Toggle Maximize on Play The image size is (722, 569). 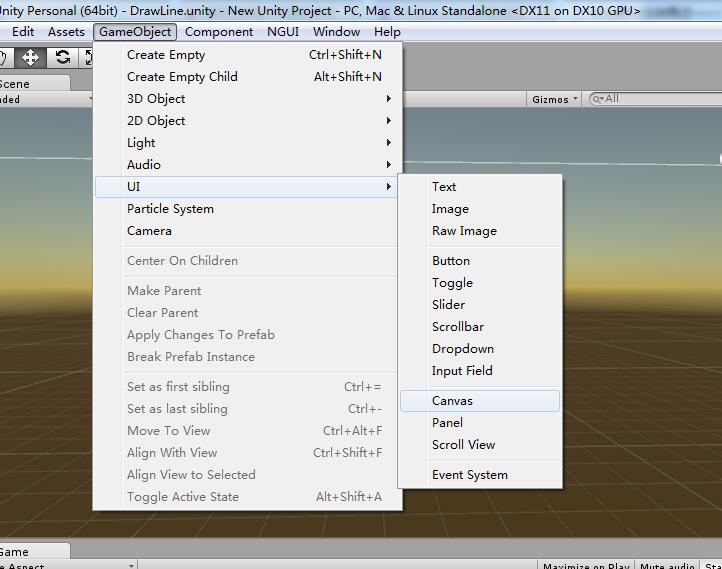(586, 565)
